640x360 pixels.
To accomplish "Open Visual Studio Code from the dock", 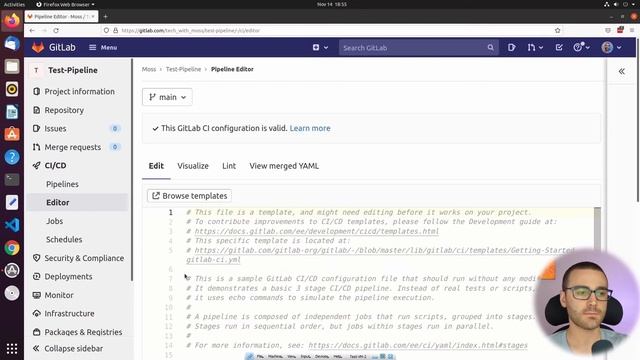I will [x=12, y=225].
